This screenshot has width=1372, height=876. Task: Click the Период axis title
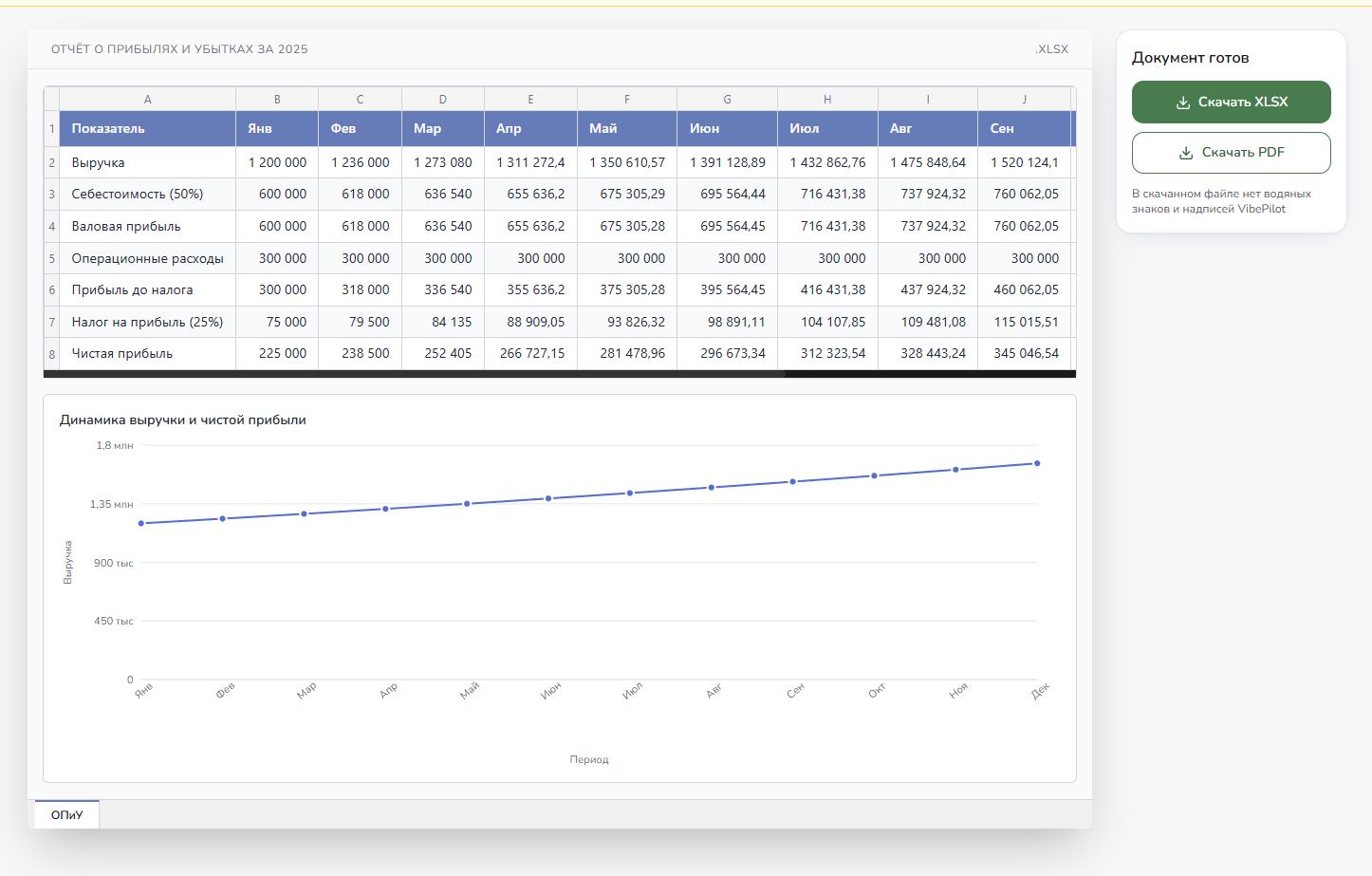coord(589,759)
